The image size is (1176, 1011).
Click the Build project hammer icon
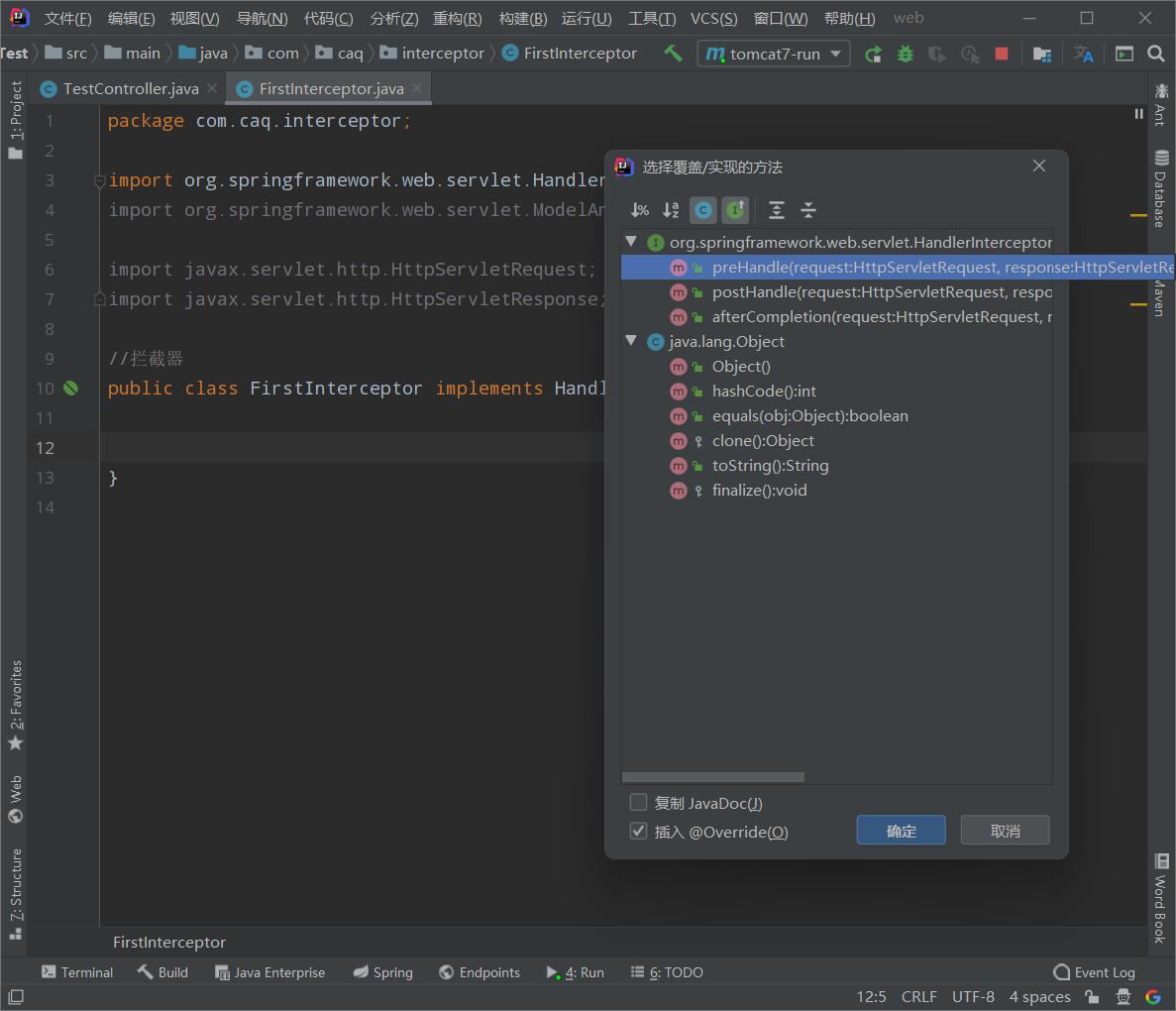(x=674, y=54)
